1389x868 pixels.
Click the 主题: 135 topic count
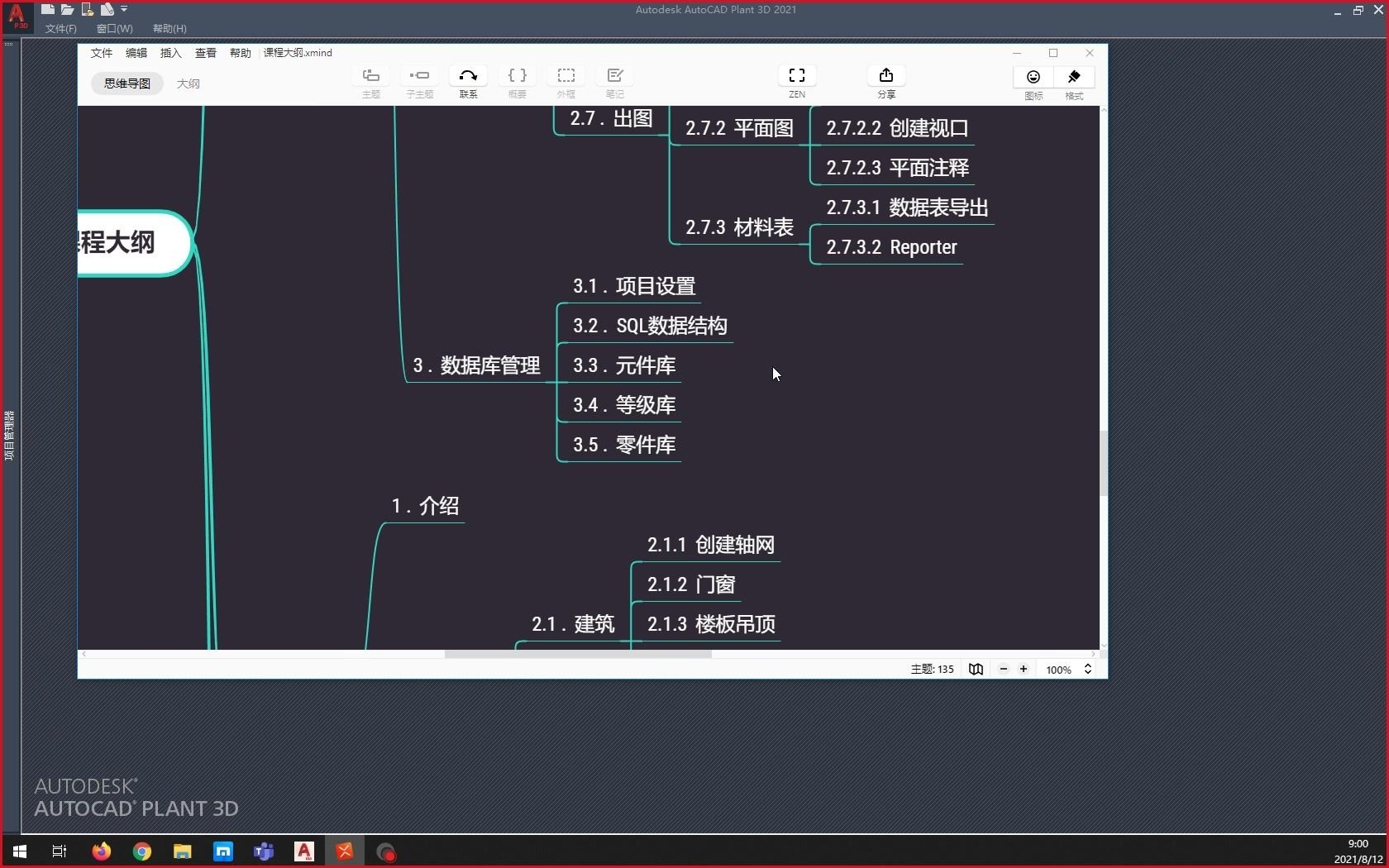pos(932,670)
